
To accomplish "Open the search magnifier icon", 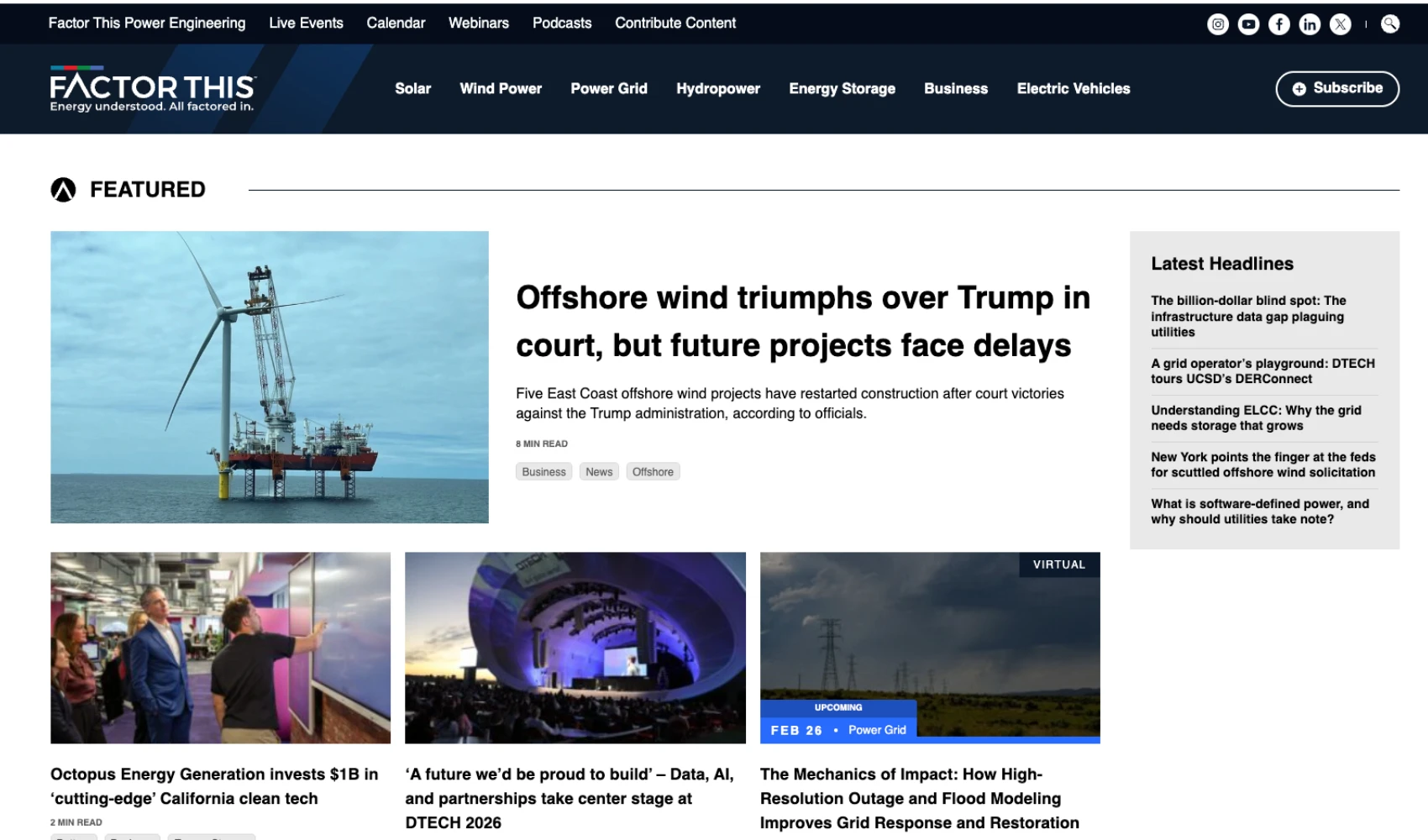I will click(x=1389, y=24).
